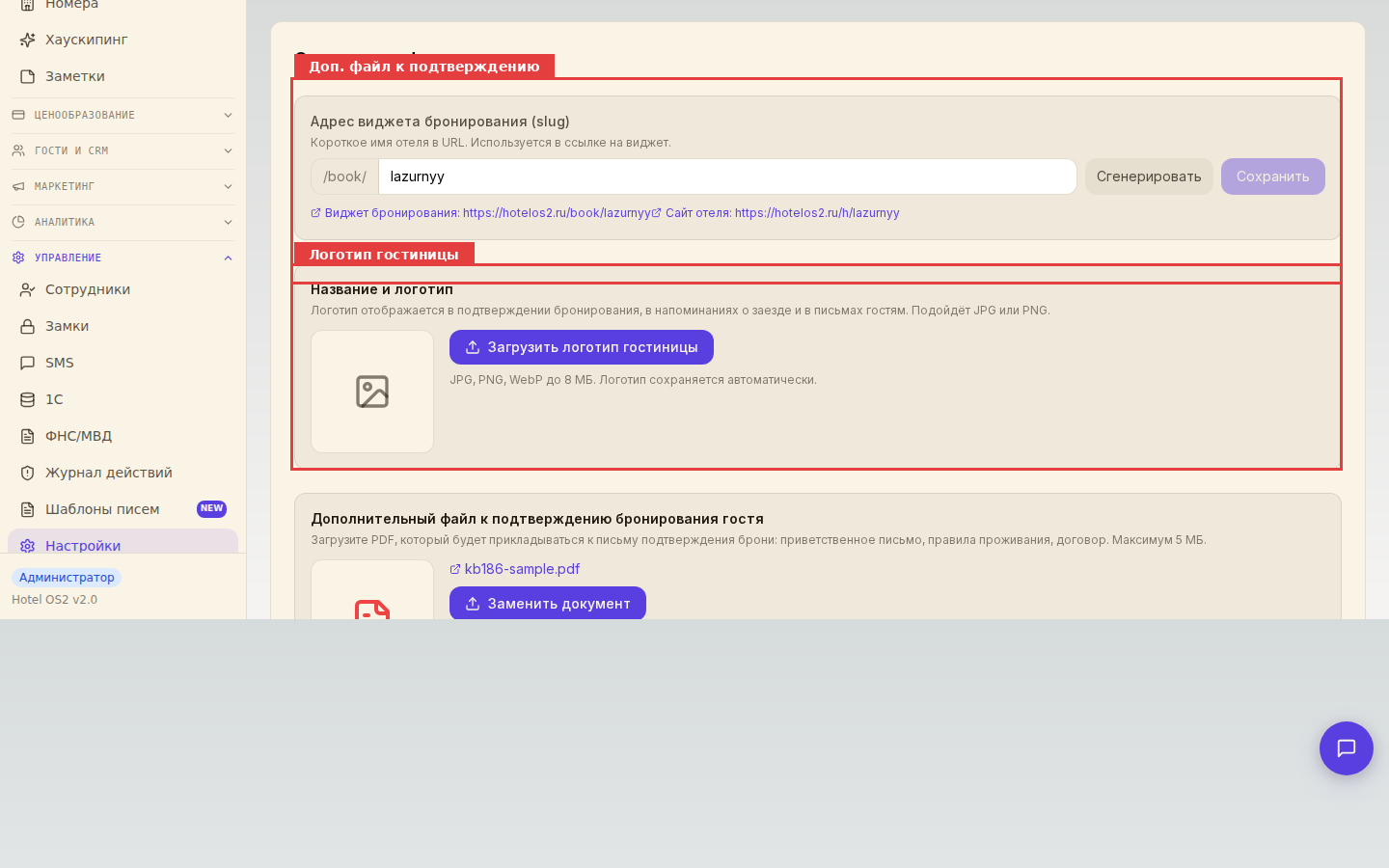Click the Журнал действий shield icon
The image size is (1389, 868).
click(28, 473)
